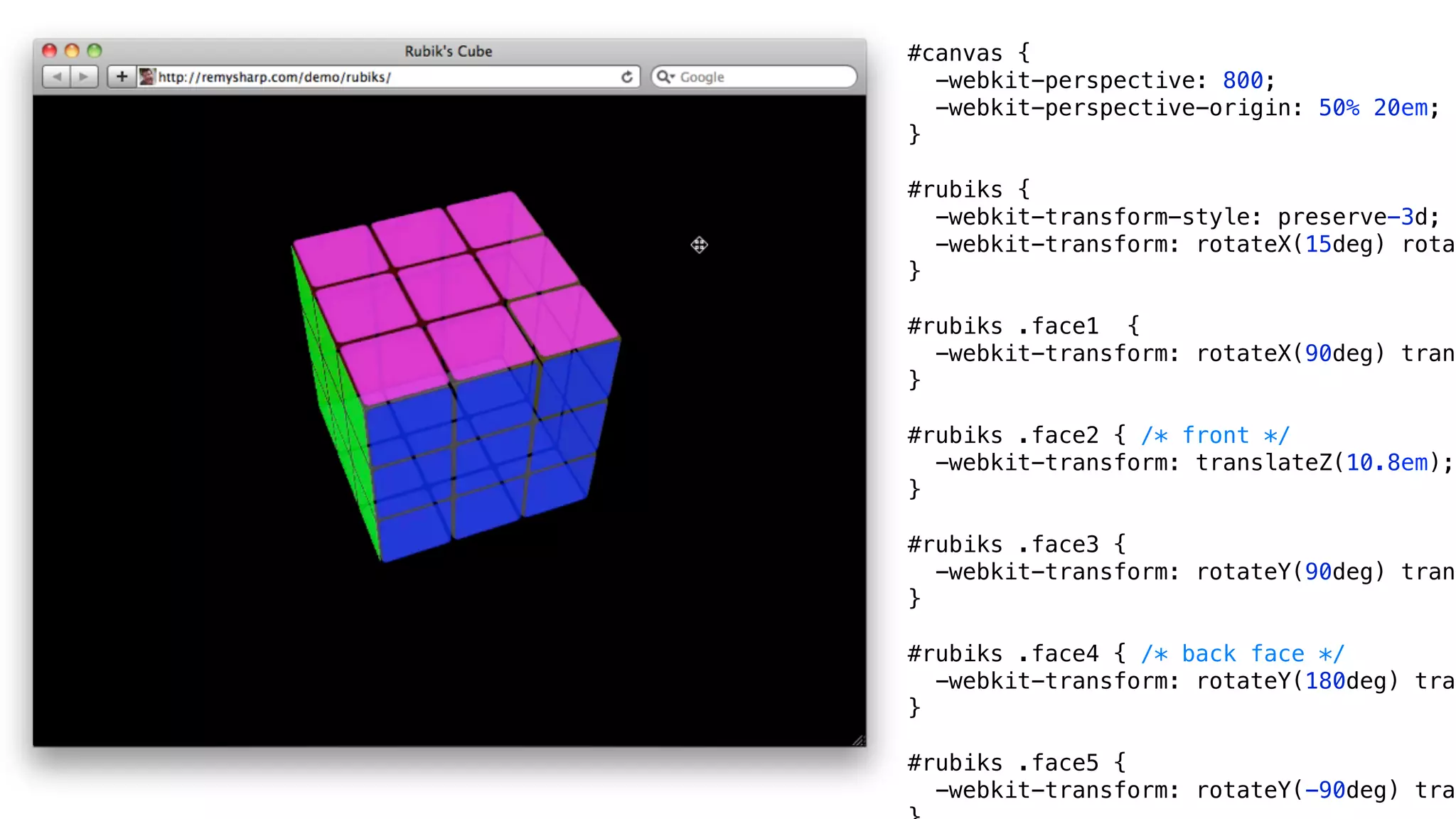Click the browser Forward arrow button
The width and height of the screenshot is (1456, 819).
84,77
